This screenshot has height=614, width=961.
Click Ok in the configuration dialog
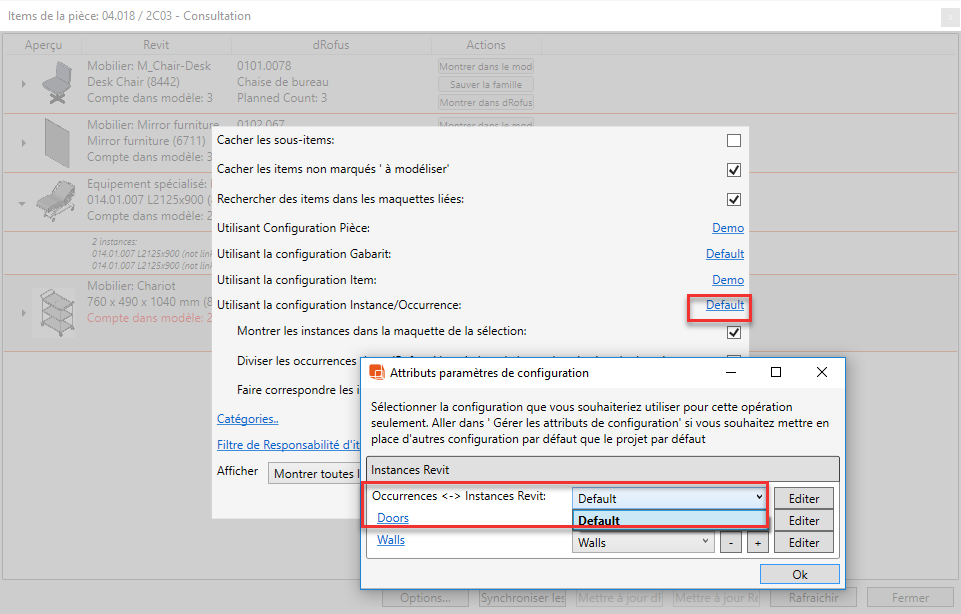pyautogui.click(x=799, y=574)
